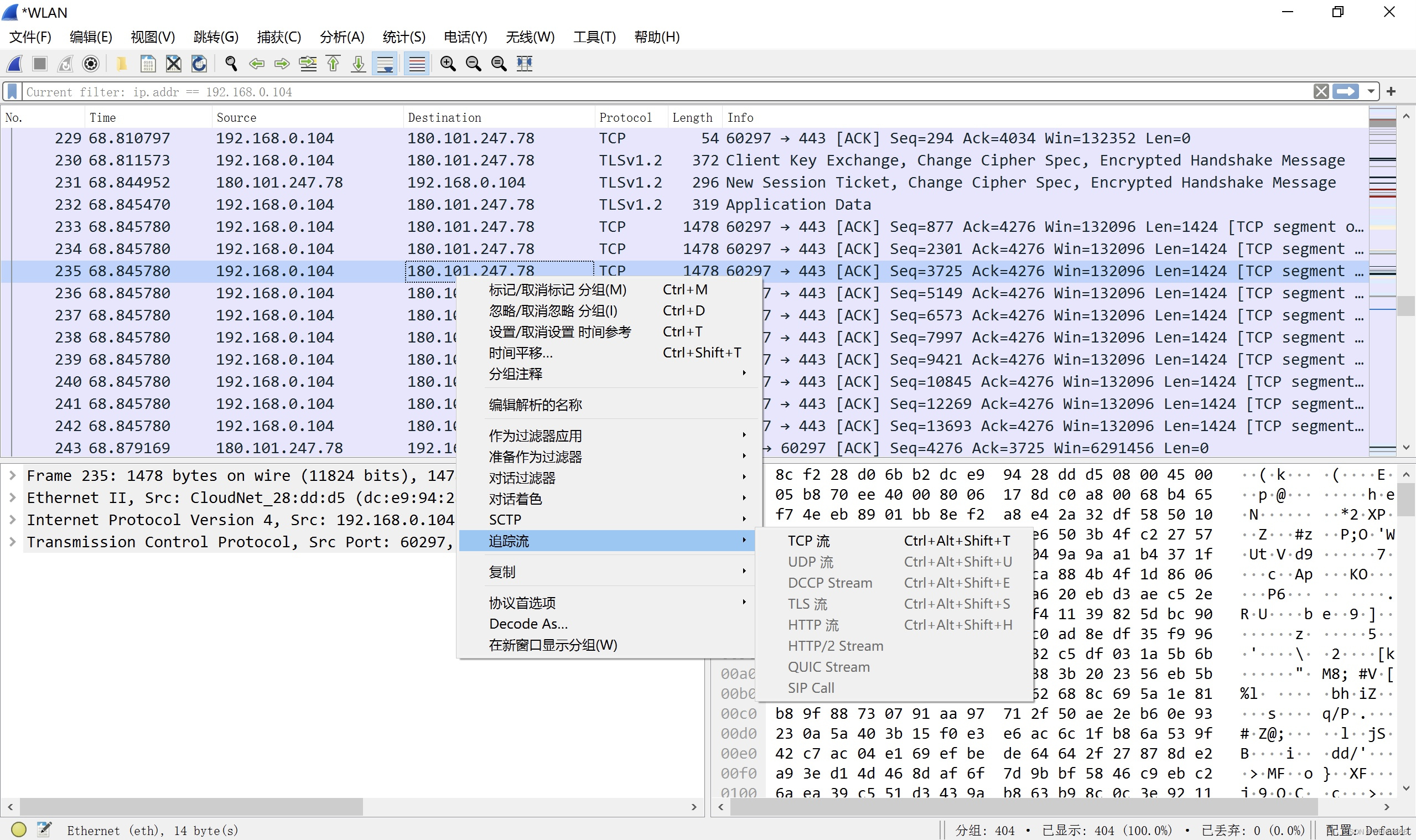Click the find packet magnifier icon
The height and width of the screenshot is (840, 1416).
pos(231,64)
